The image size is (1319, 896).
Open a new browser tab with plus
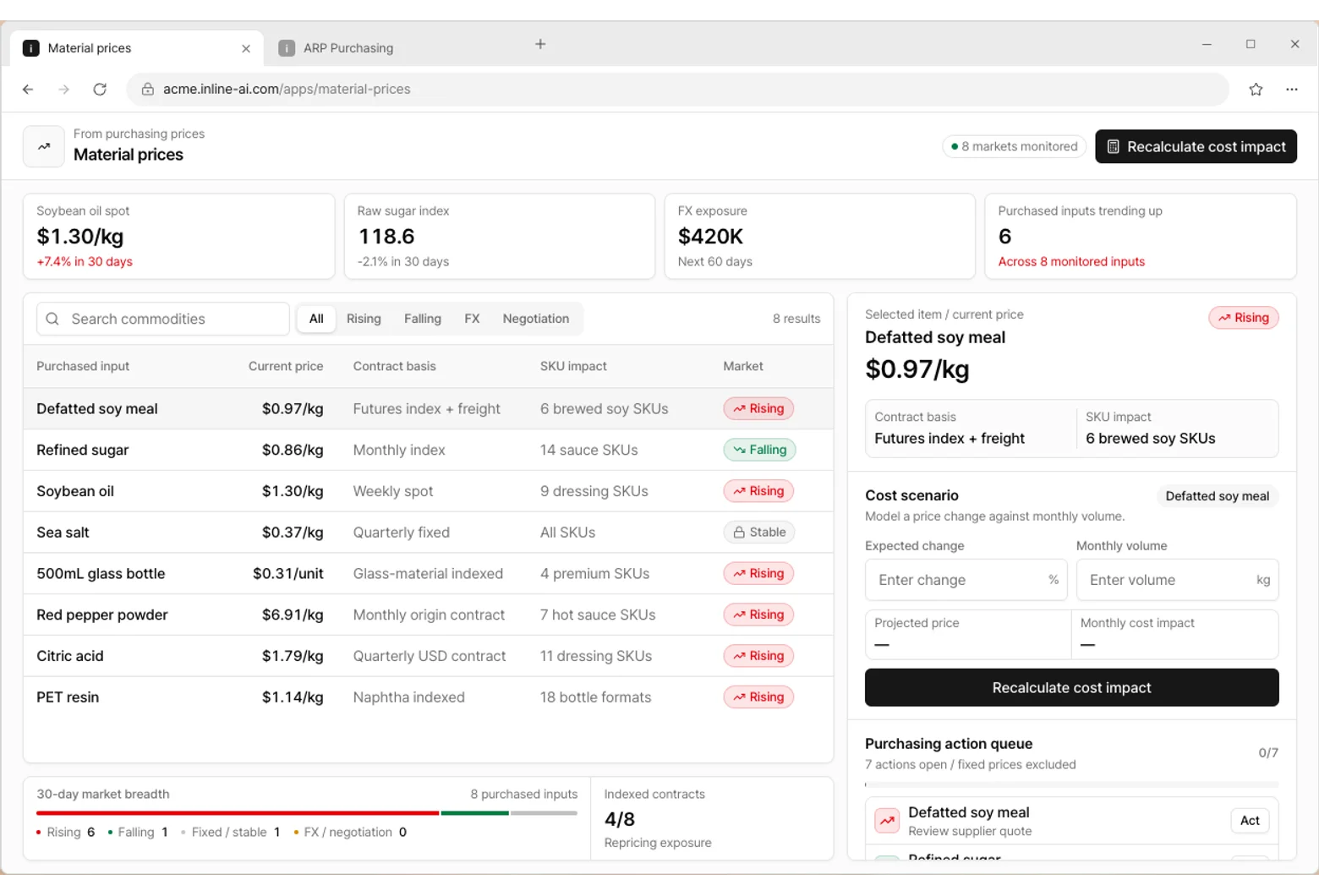[540, 44]
